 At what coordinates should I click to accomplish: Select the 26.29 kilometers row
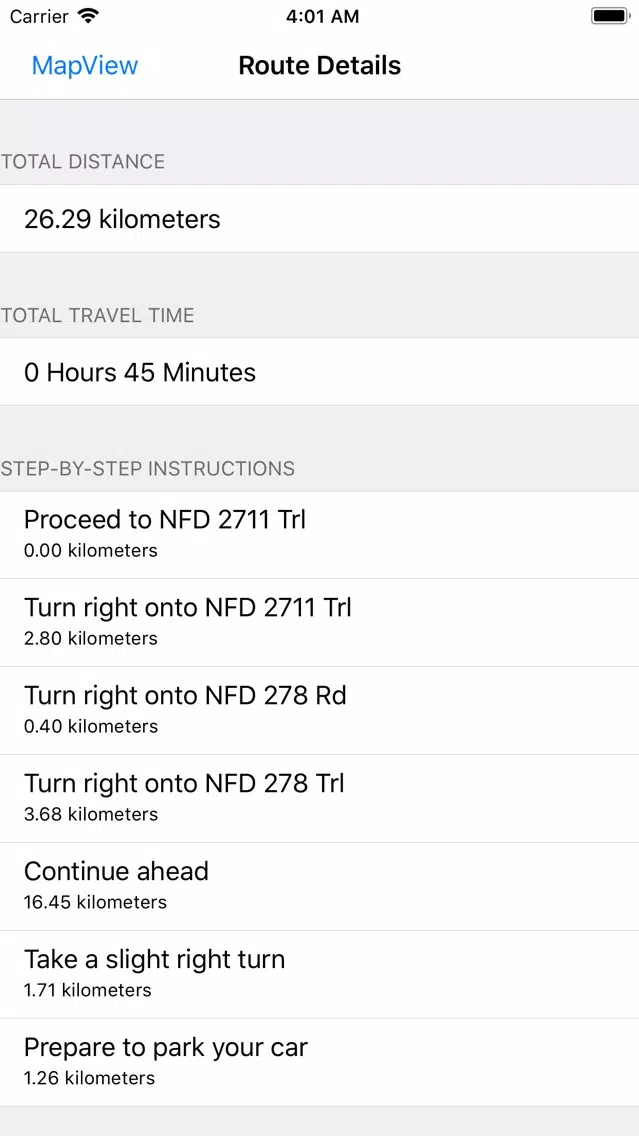(x=320, y=219)
